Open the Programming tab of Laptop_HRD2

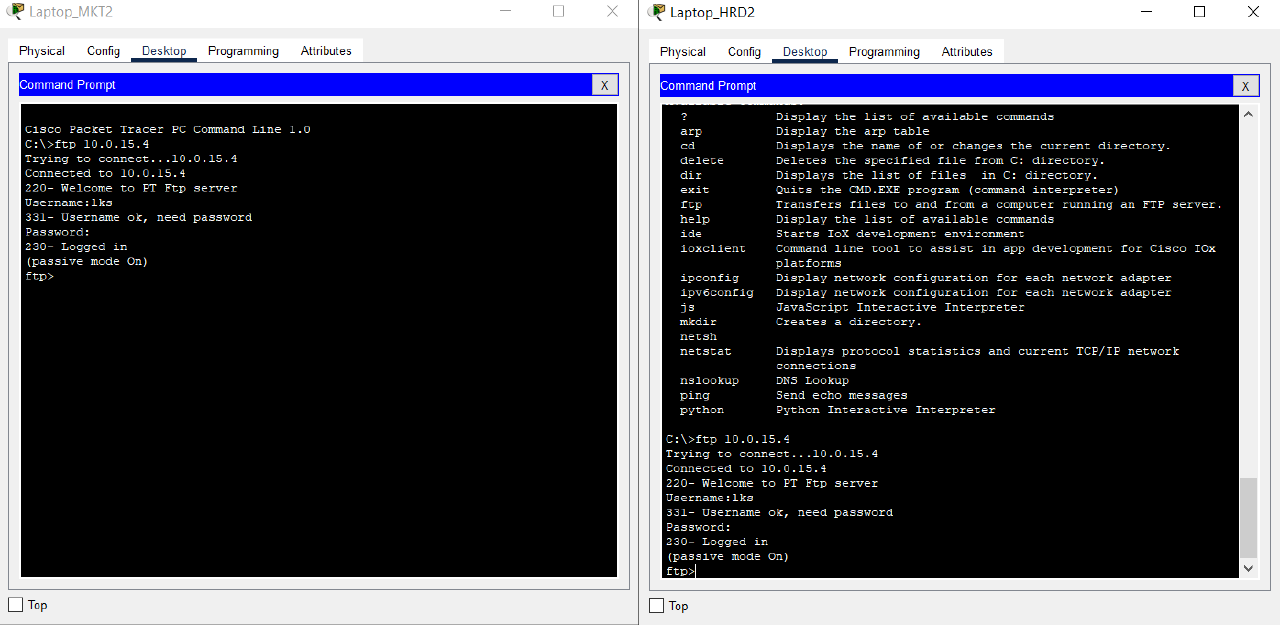coord(884,51)
